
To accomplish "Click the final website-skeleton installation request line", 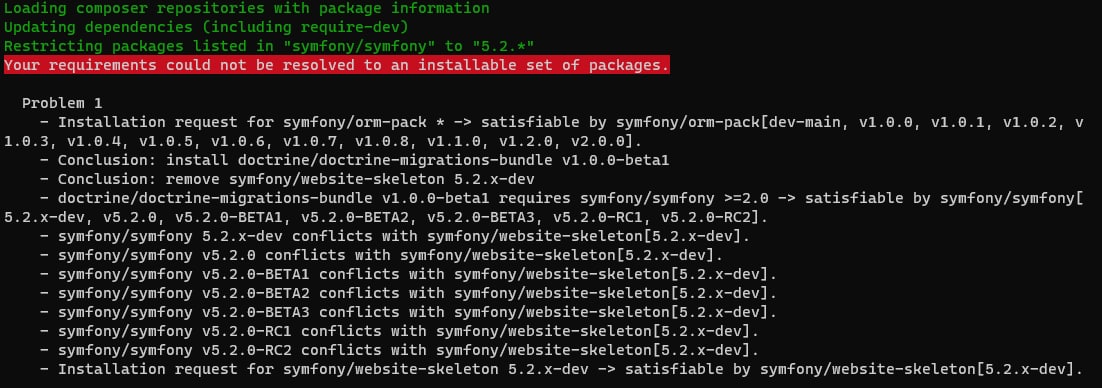I will pos(561,369).
